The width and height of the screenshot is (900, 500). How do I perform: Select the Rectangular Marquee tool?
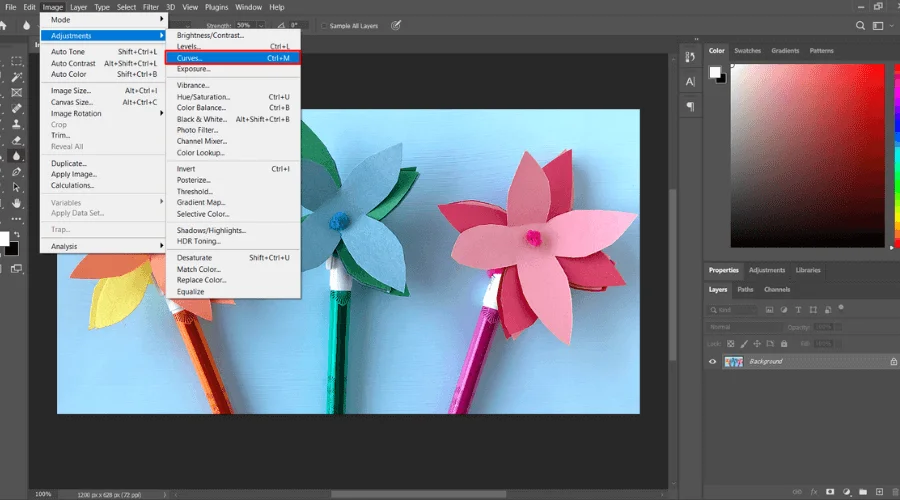click(x=17, y=61)
